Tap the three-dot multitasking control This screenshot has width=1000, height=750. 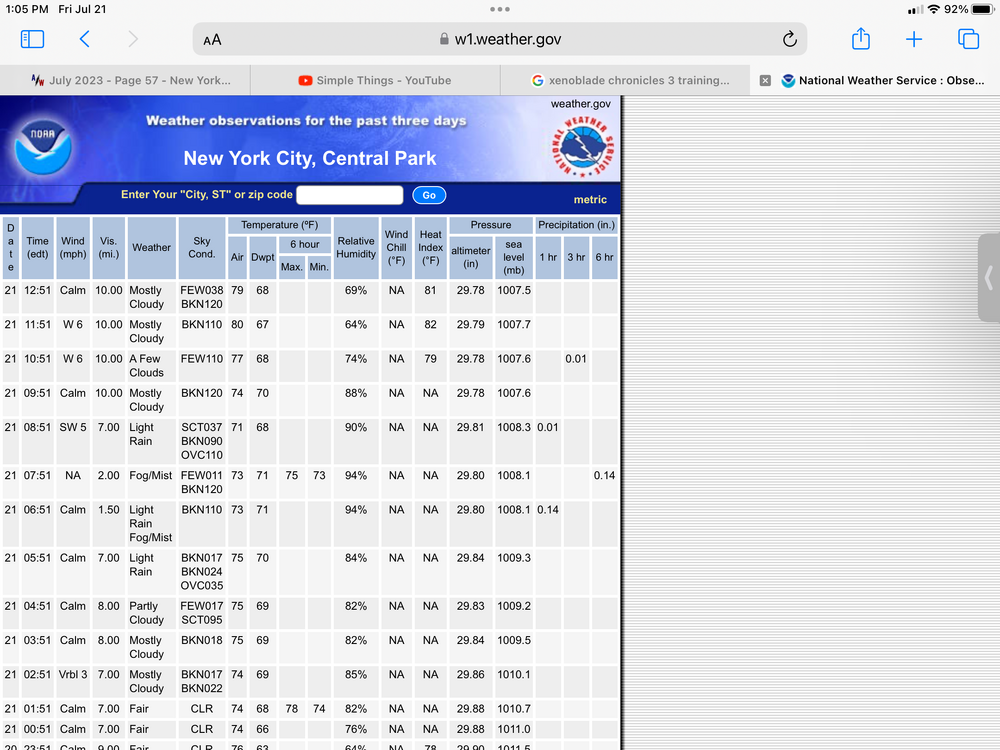[500, 9]
